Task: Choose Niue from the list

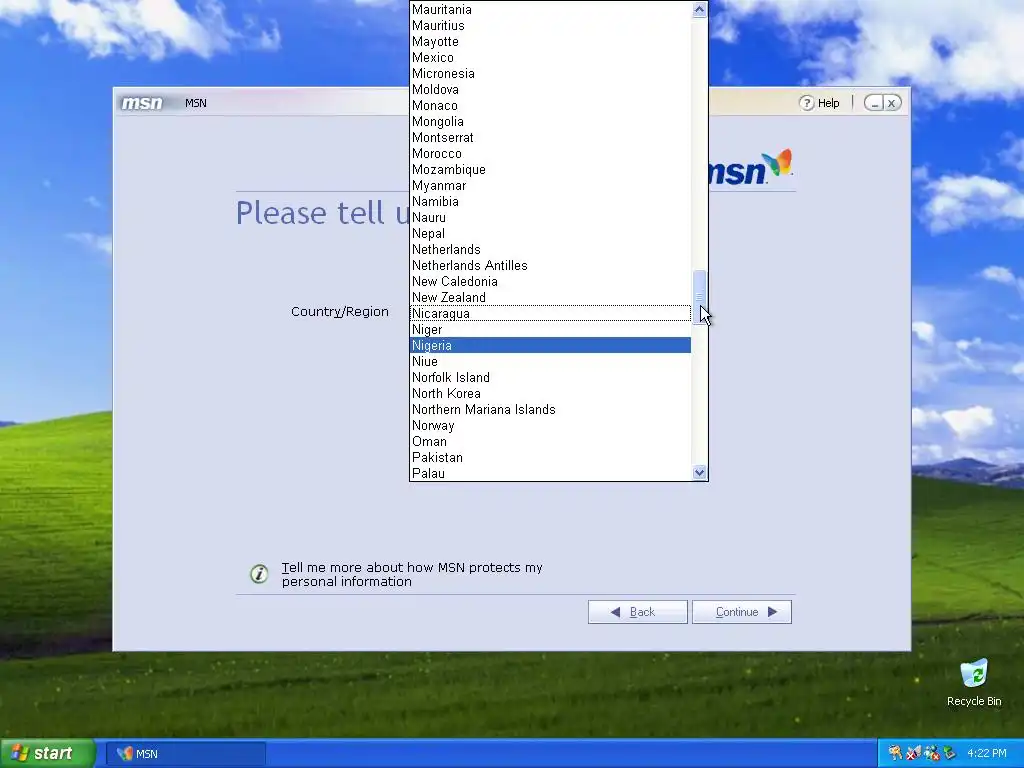Action: click(x=551, y=362)
